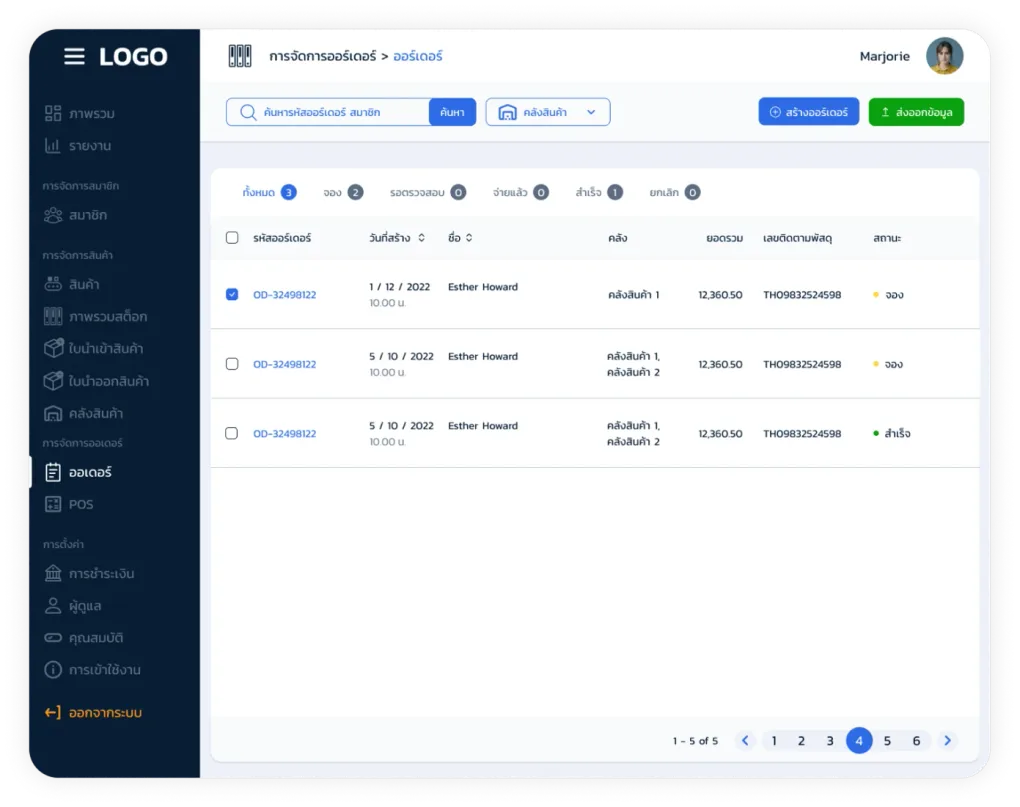Click the blue ค้นหา search button
This screenshot has width=1020, height=807.
(x=452, y=112)
